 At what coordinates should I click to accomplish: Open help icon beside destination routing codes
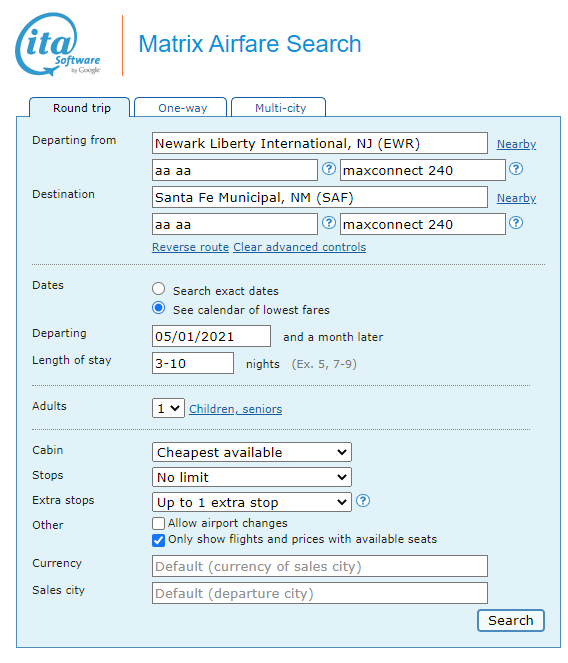(329, 223)
